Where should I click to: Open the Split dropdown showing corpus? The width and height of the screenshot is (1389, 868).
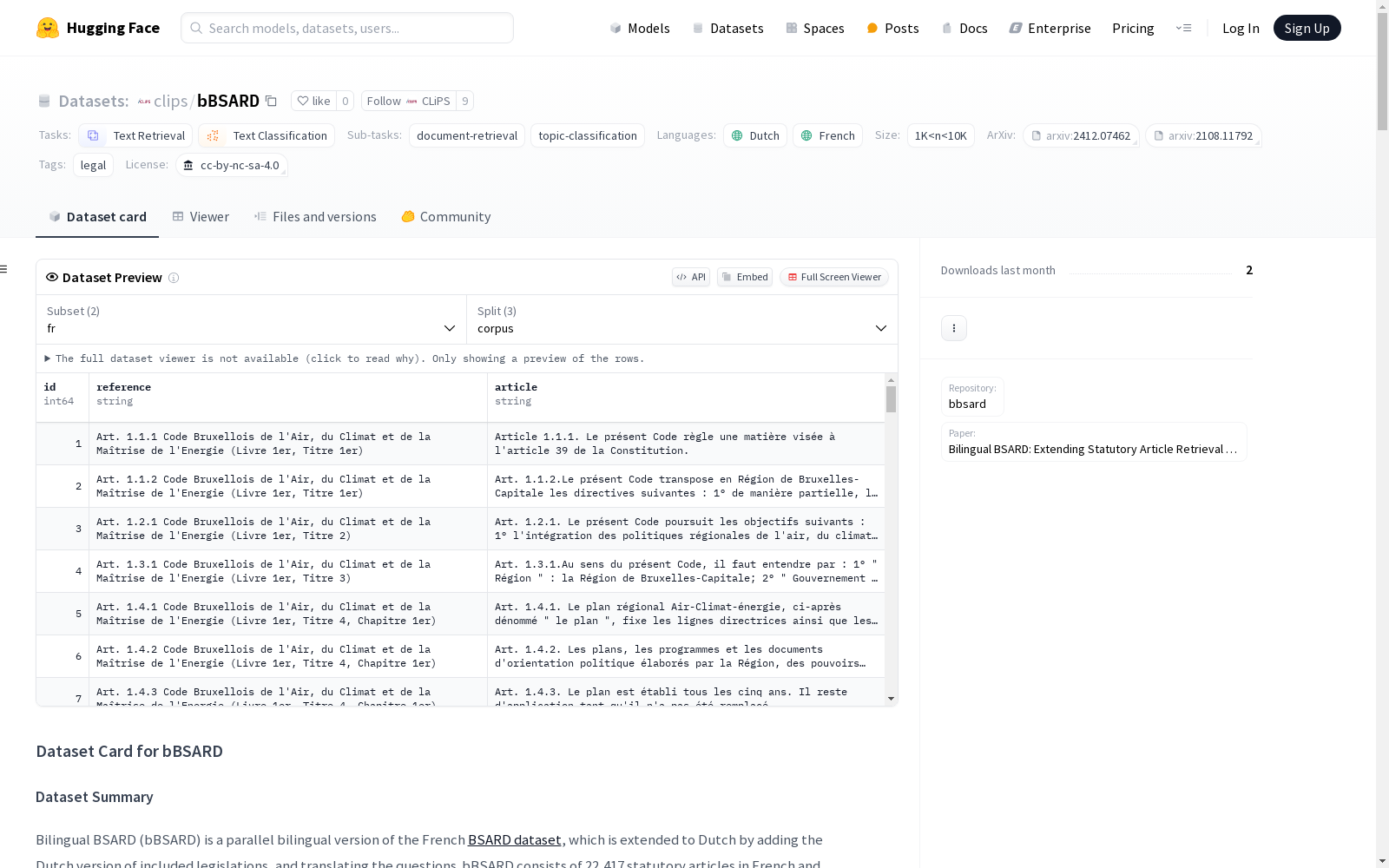[x=682, y=319]
